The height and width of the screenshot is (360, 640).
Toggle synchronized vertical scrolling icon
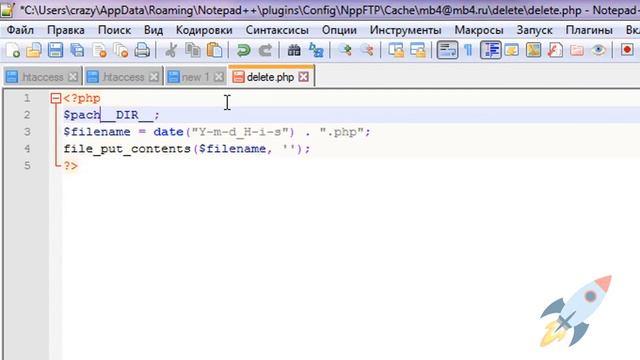click(x=396, y=50)
